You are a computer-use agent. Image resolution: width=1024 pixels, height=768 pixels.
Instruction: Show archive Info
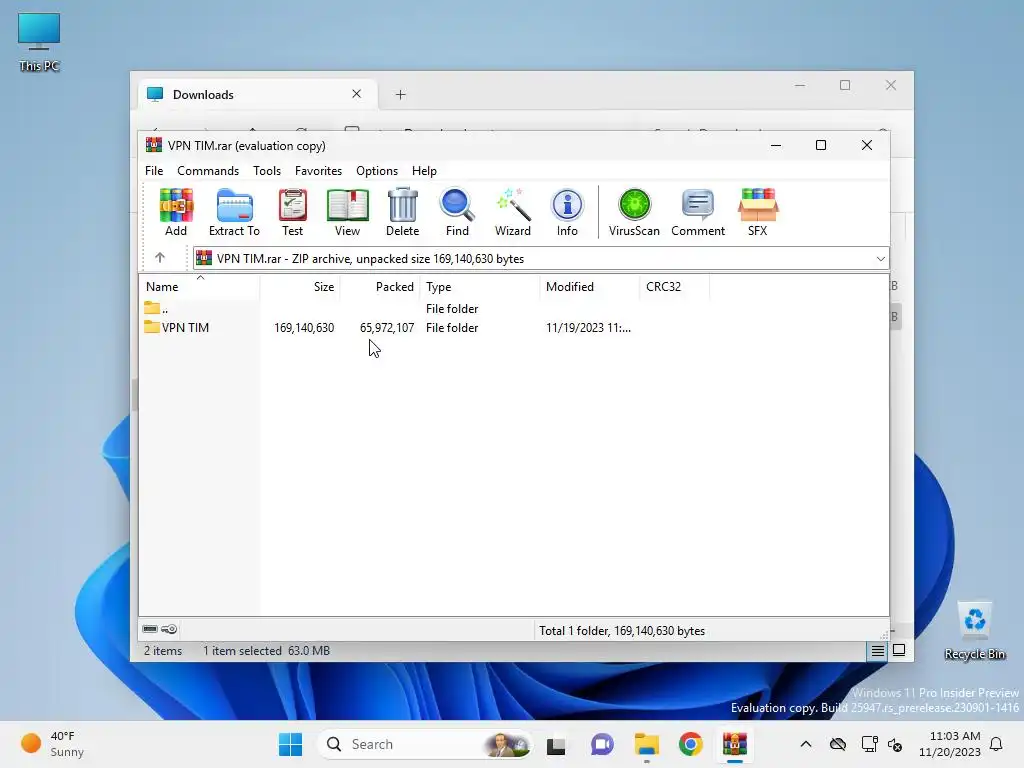567,212
